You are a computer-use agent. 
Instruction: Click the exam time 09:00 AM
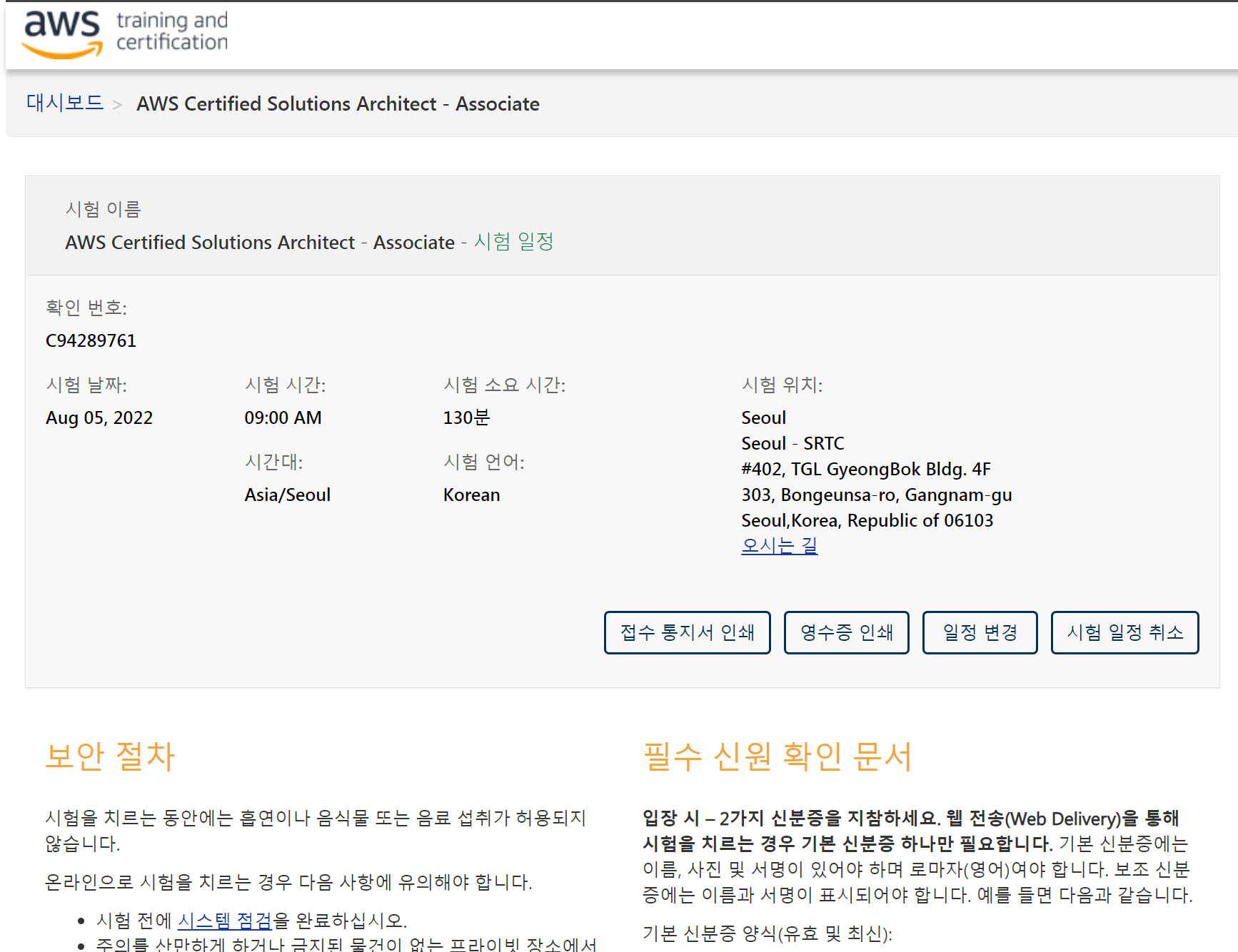(x=283, y=417)
